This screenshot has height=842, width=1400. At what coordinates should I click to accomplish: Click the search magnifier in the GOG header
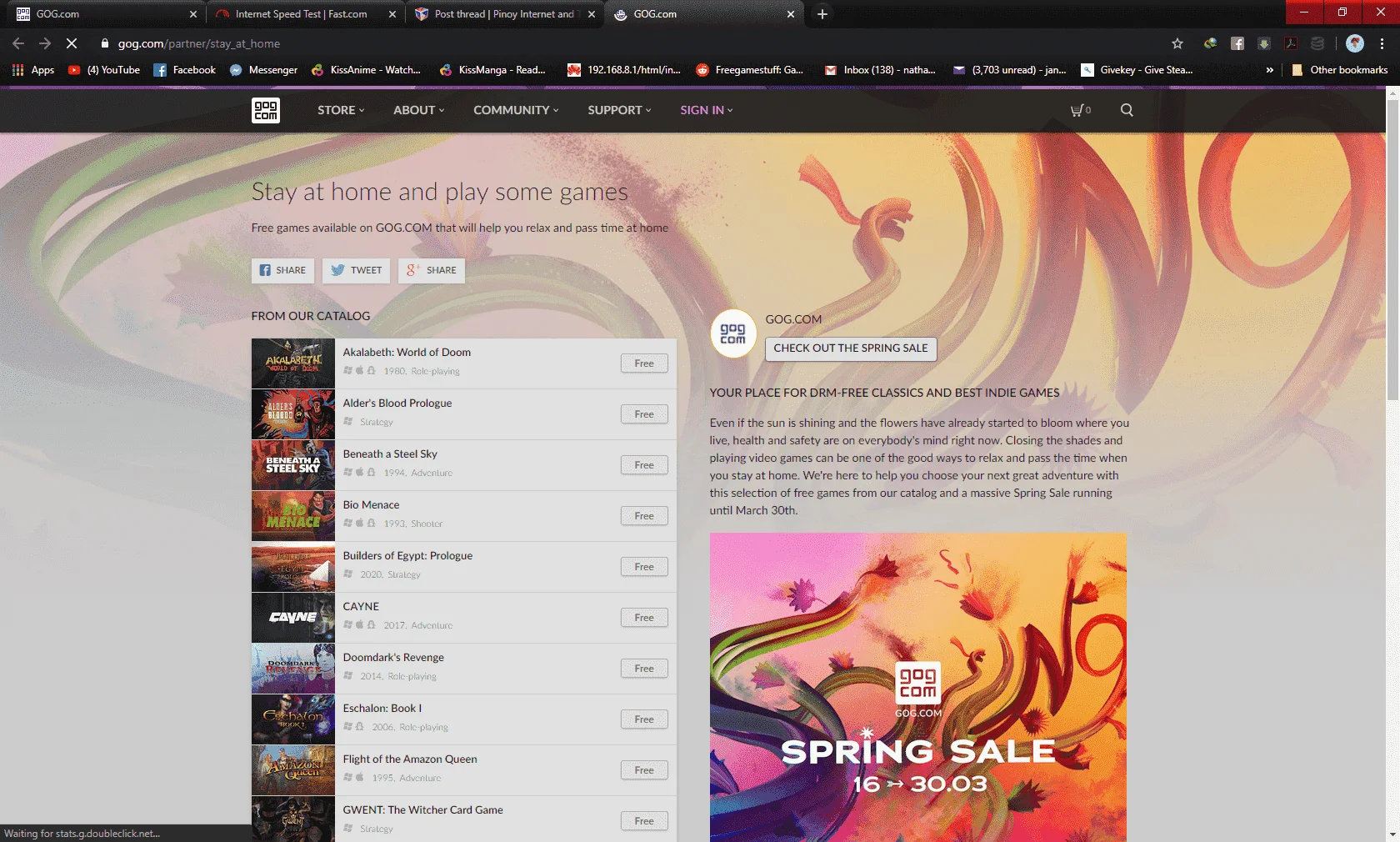(x=1127, y=110)
